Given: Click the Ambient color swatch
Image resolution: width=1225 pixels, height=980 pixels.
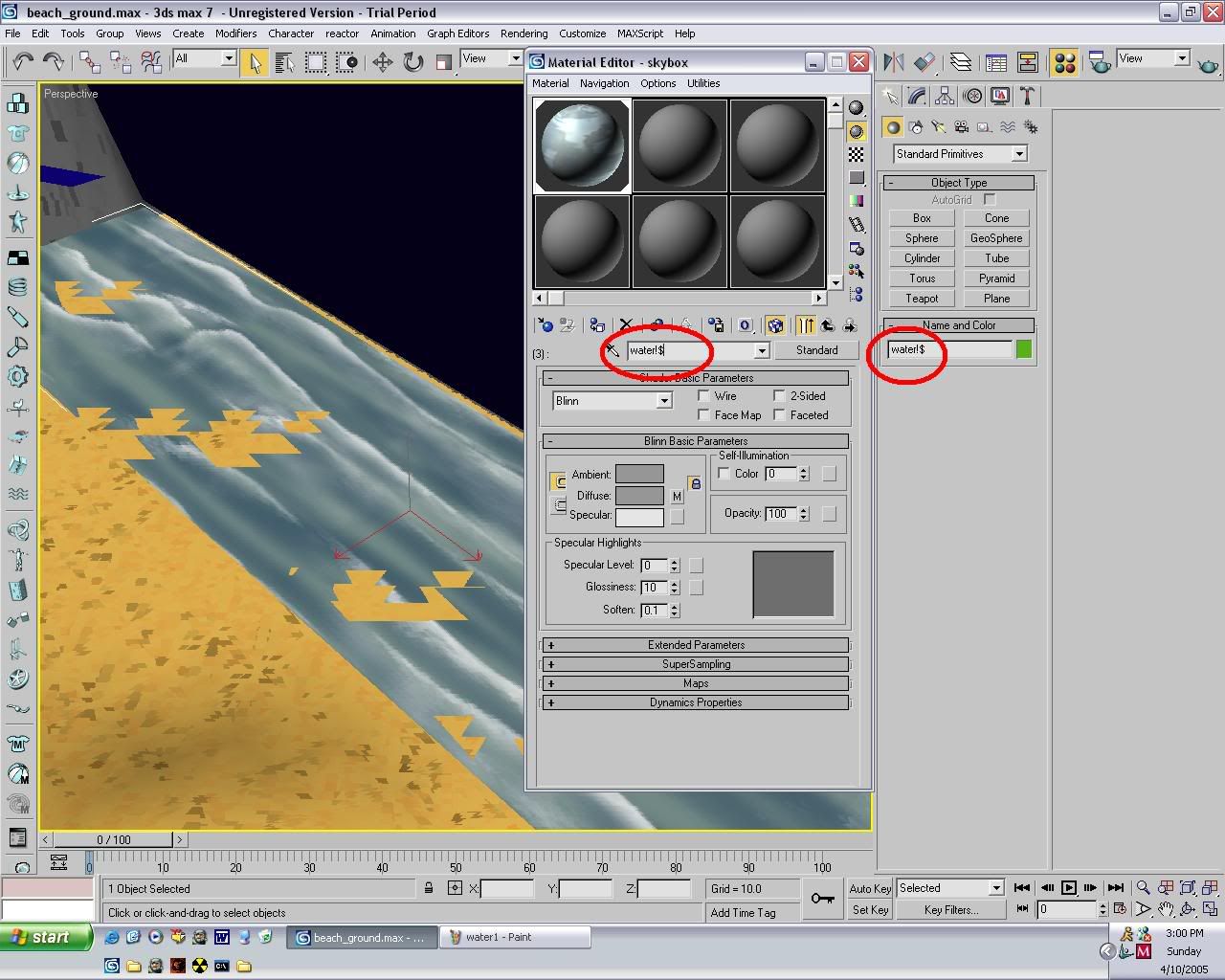Looking at the screenshot, I should 639,474.
